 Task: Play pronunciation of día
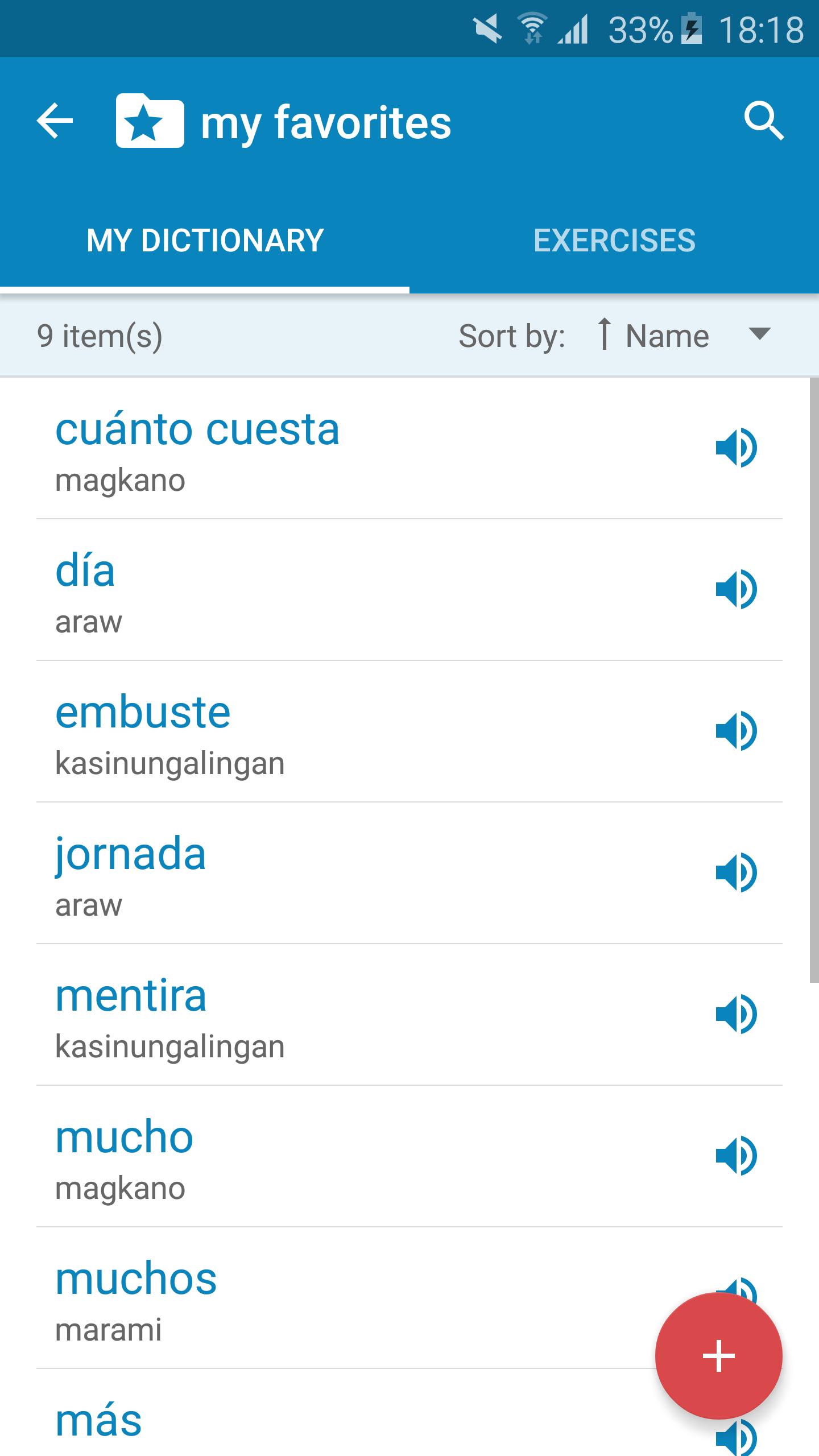[737, 590]
